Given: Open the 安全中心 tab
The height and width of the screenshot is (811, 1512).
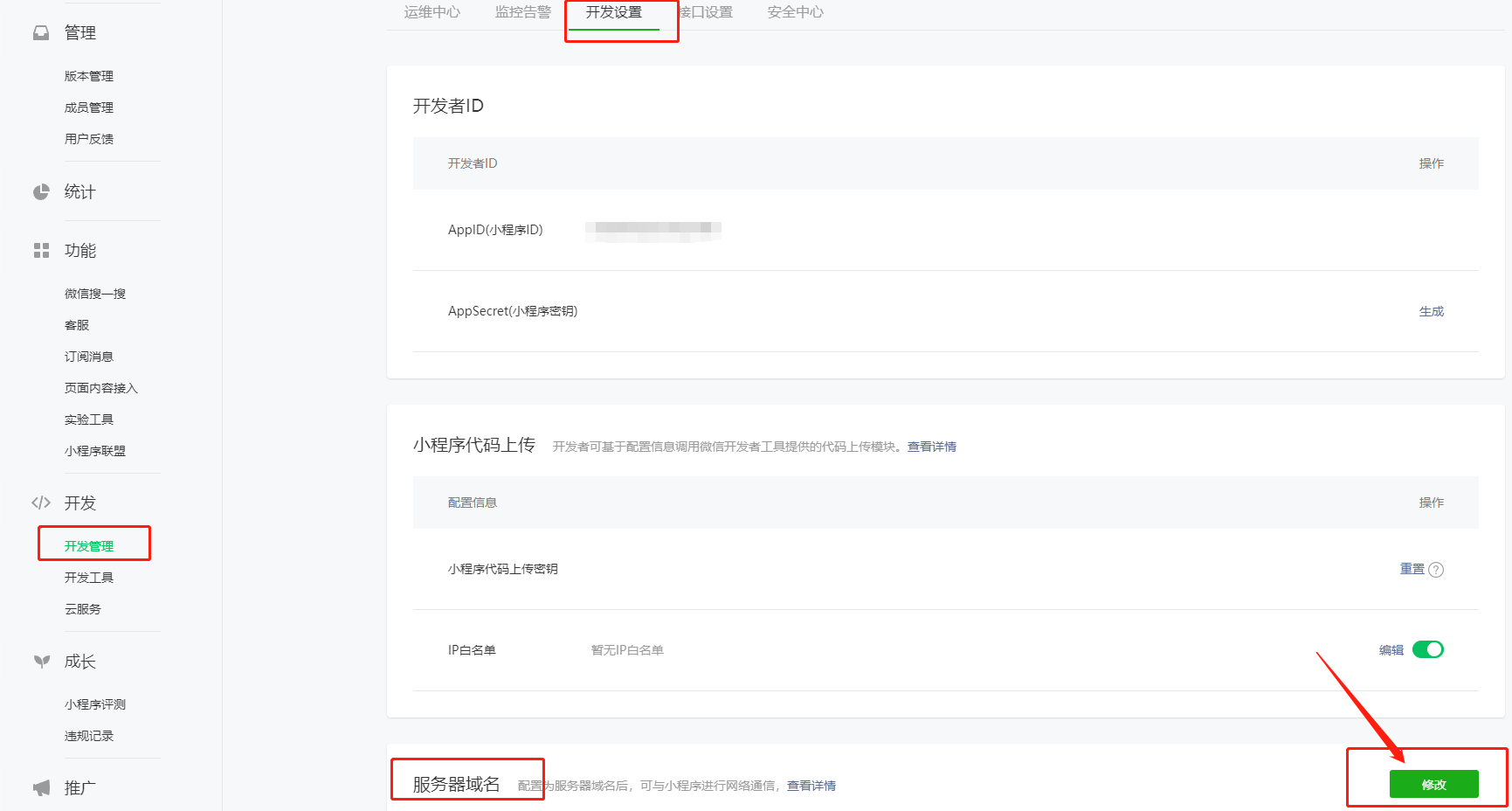Looking at the screenshot, I should 796,12.
